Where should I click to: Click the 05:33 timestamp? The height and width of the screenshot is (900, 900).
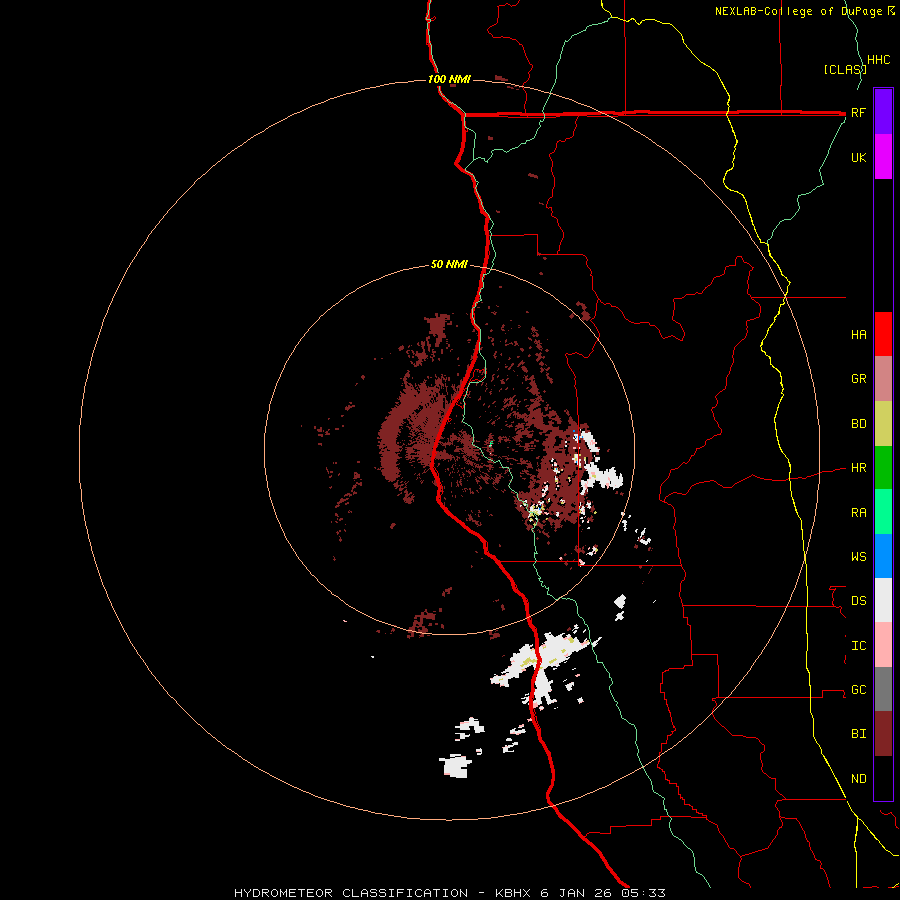(x=644, y=893)
